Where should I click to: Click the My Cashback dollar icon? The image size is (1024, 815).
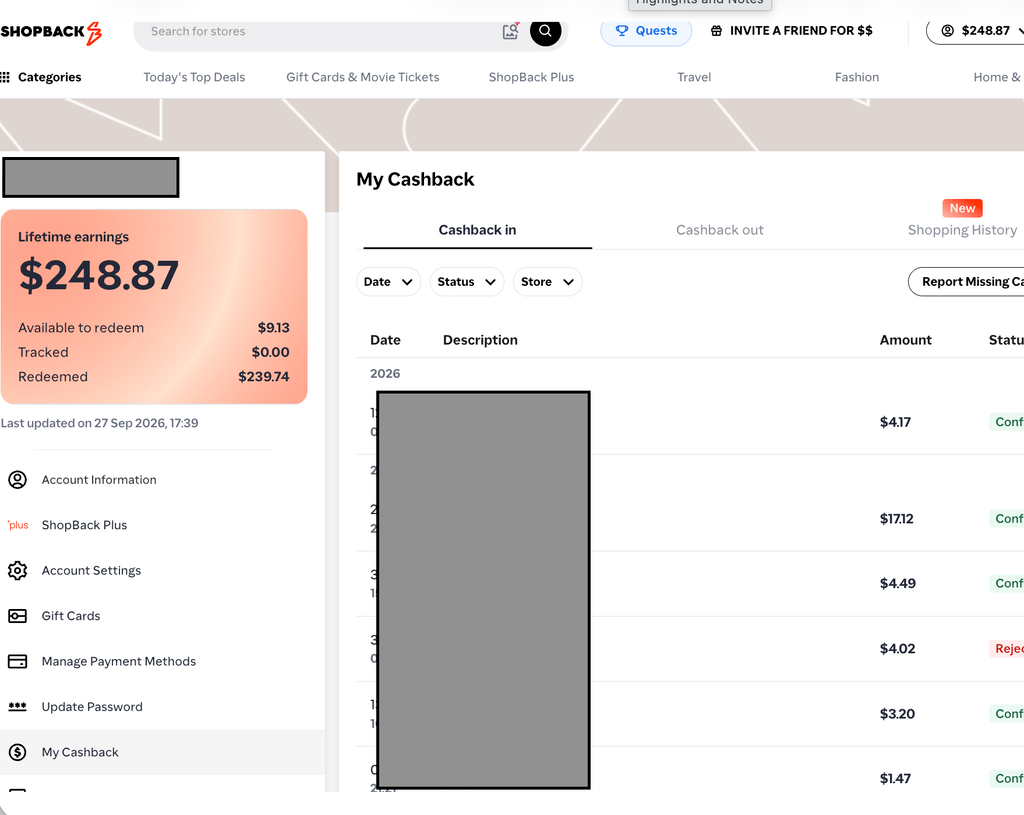pos(18,752)
